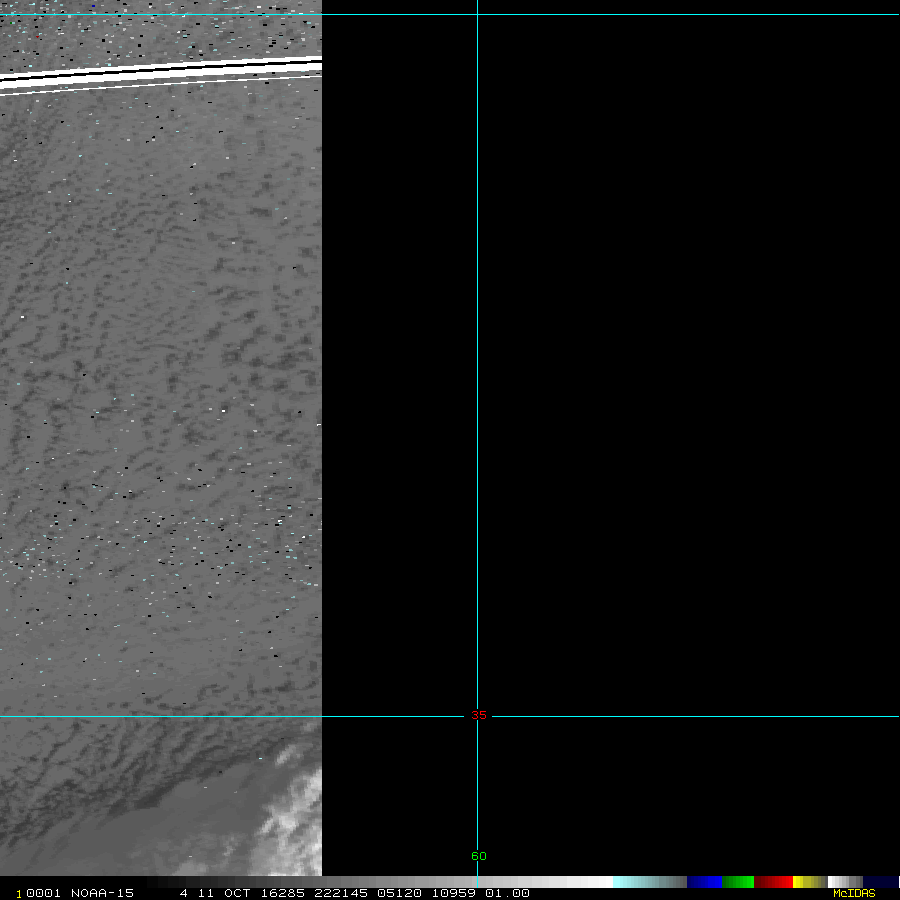Click the 11 OCT date text
900x900 pixels.
223,893
